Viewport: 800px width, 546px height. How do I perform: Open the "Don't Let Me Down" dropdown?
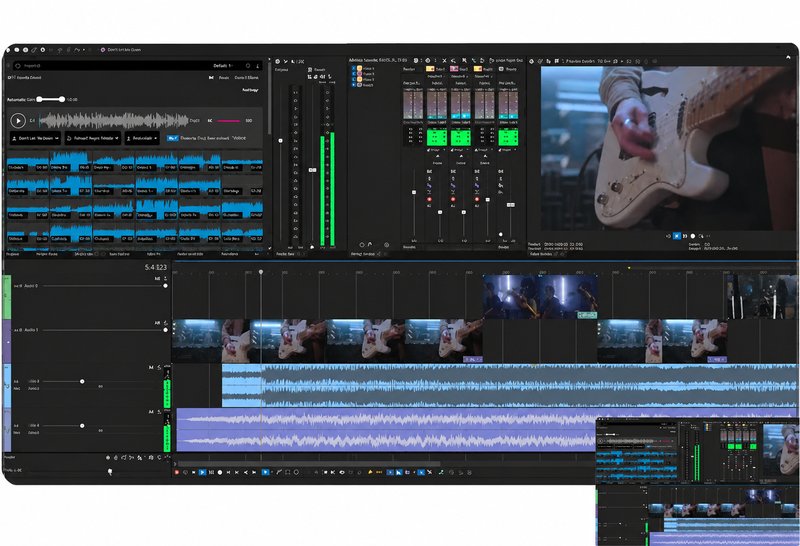[x=35, y=138]
